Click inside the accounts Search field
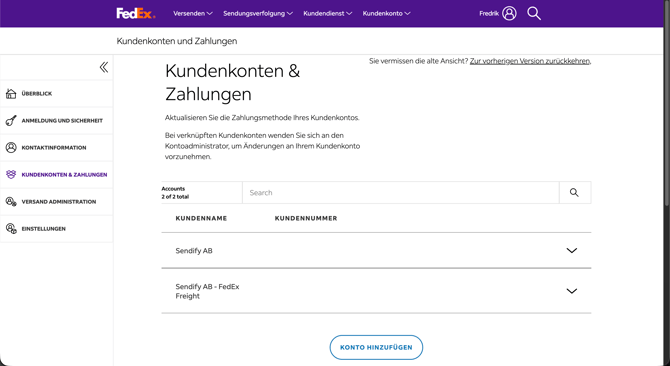This screenshot has height=366, width=670. click(400, 193)
